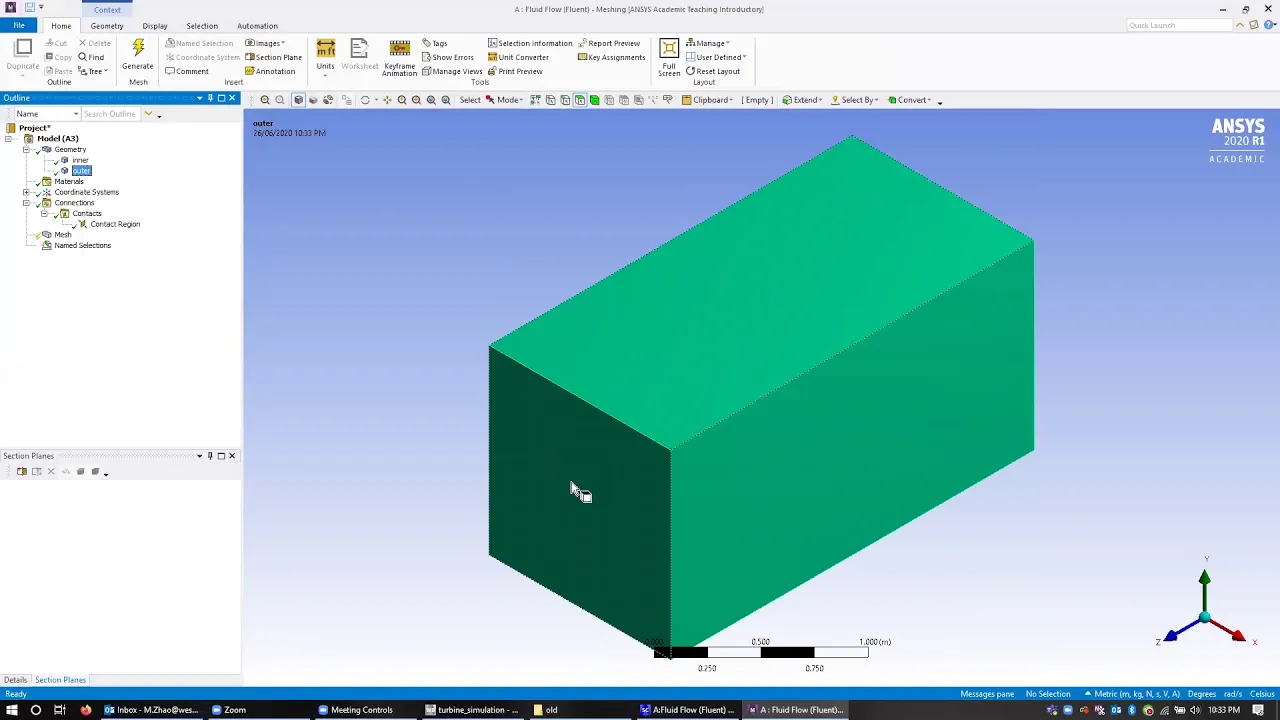Open Keyframe Animation tool
Screen dimensions: 1280x720
[399, 58]
